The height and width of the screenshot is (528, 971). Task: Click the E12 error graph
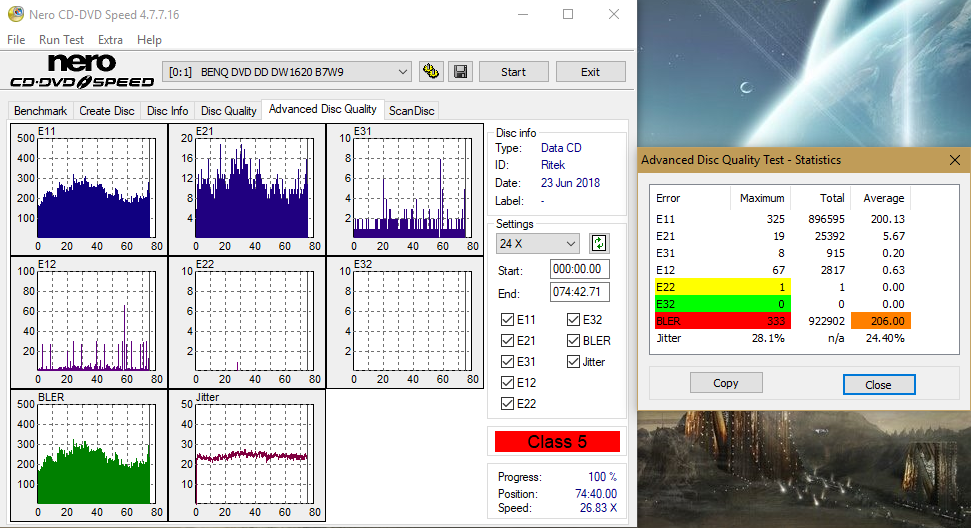89,322
